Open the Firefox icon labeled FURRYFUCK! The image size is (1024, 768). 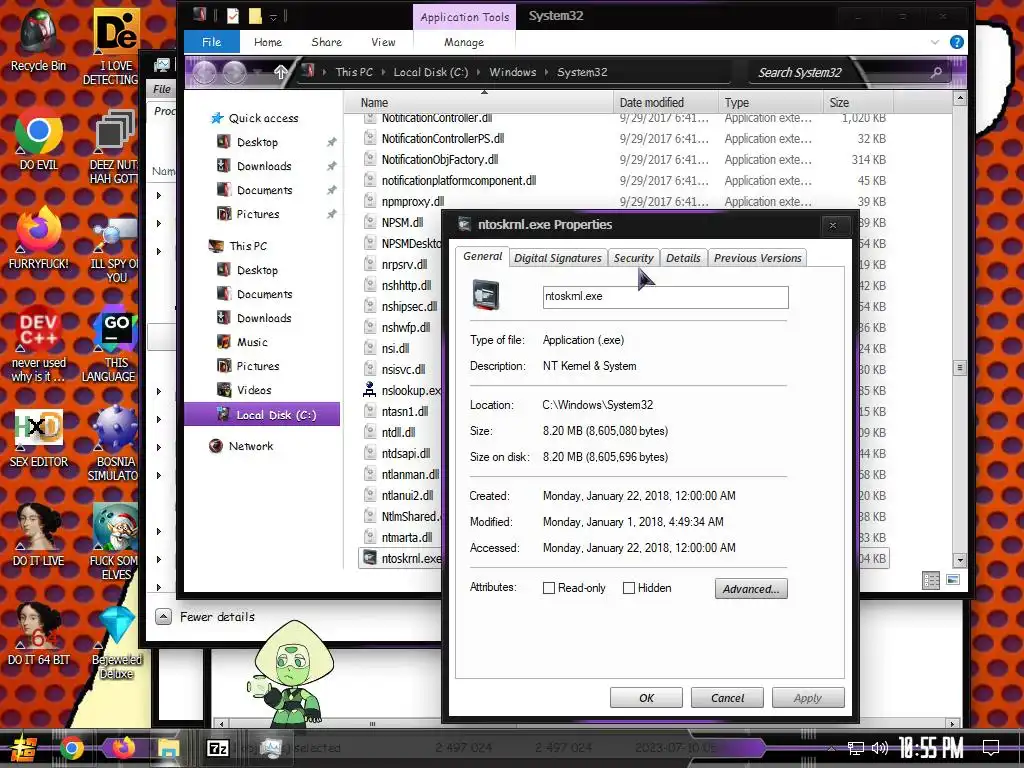(38, 238)
